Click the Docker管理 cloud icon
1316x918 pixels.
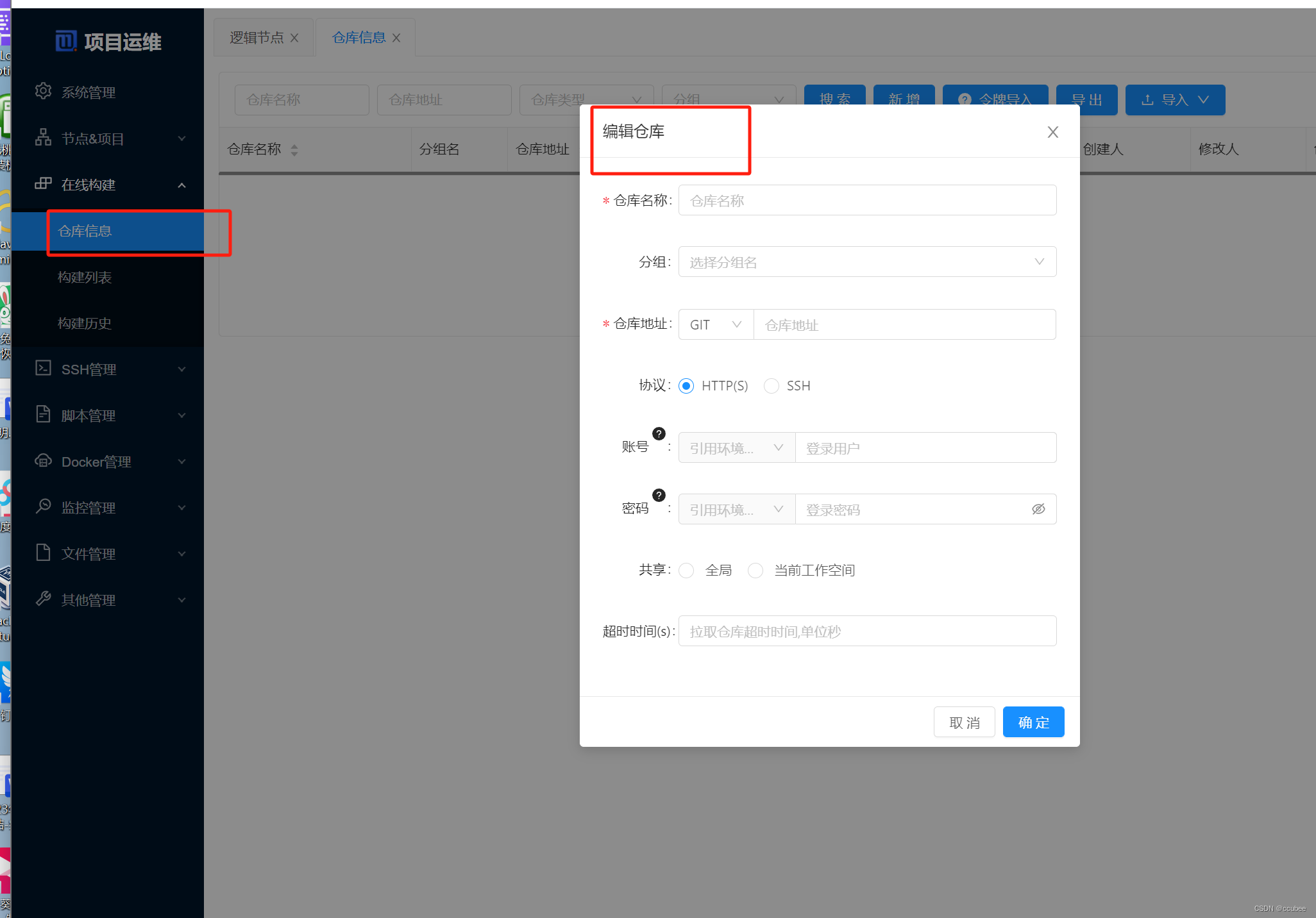[x=43, y=461]
